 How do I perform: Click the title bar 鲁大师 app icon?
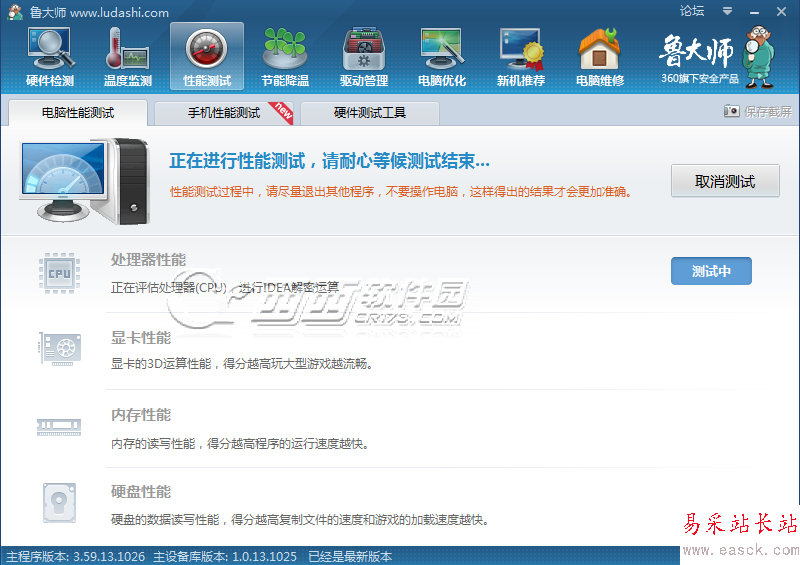15,12
